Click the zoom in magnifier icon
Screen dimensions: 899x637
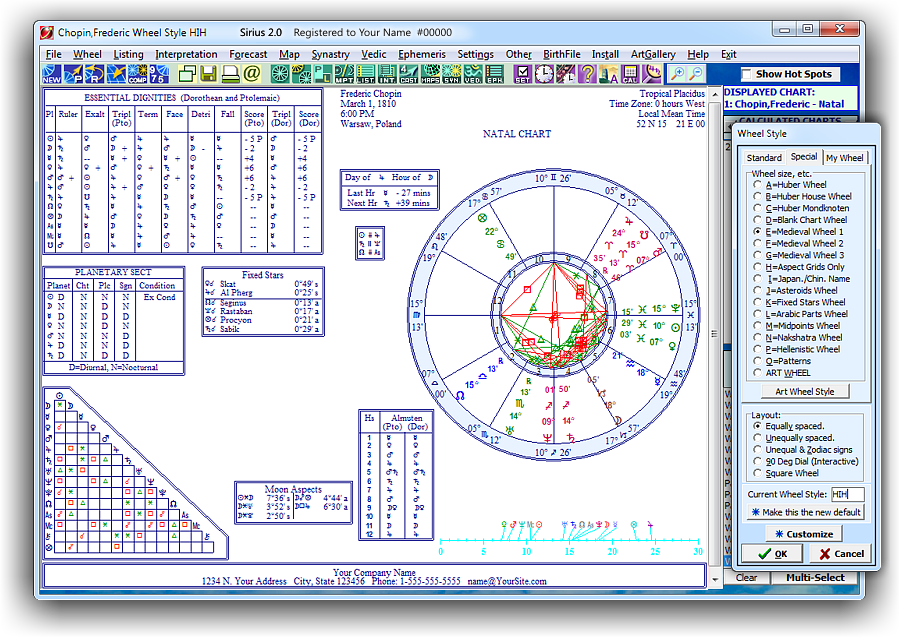point(677,74)
